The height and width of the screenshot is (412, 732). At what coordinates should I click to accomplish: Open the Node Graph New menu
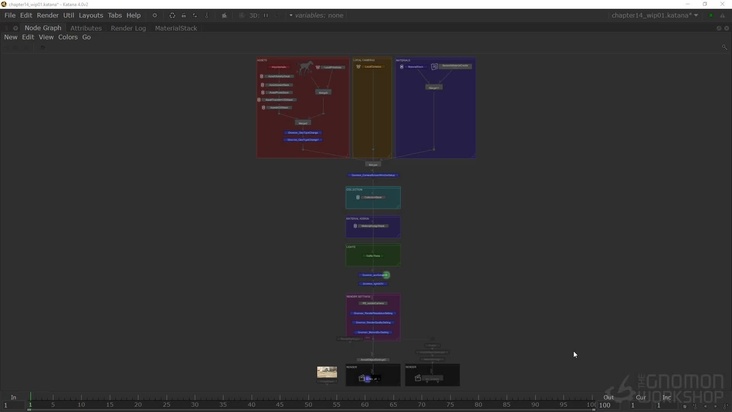coord(11,37)
